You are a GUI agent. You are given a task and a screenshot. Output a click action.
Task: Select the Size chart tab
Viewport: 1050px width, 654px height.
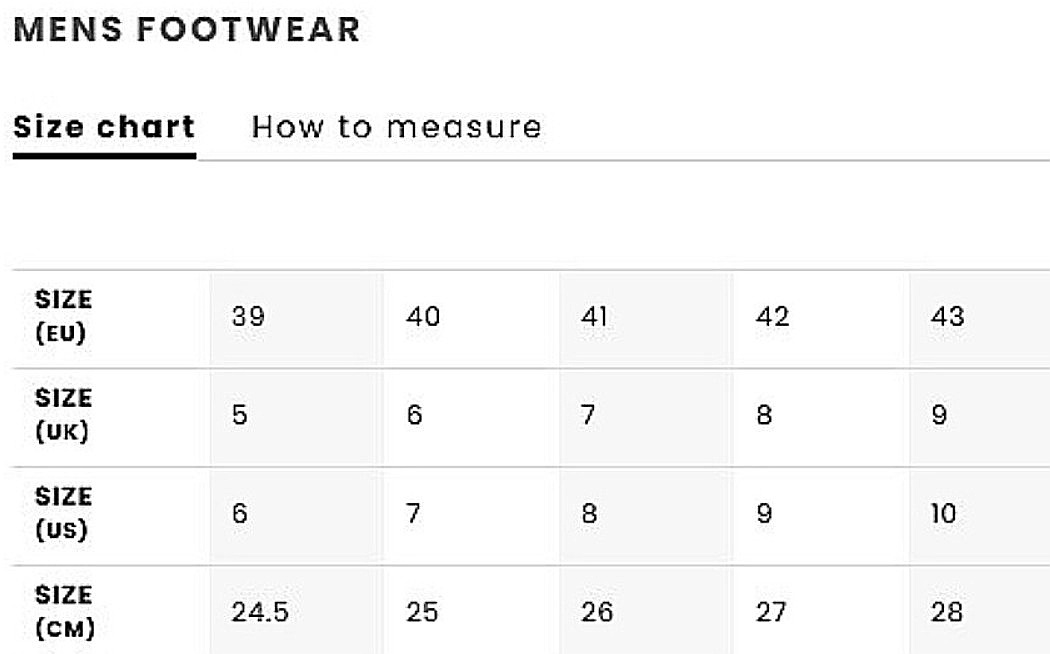pos(104,127)
